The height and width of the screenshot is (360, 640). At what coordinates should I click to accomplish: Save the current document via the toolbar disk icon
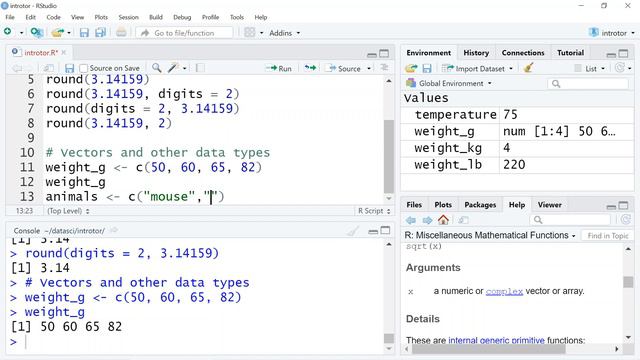[x=84, y=33]
